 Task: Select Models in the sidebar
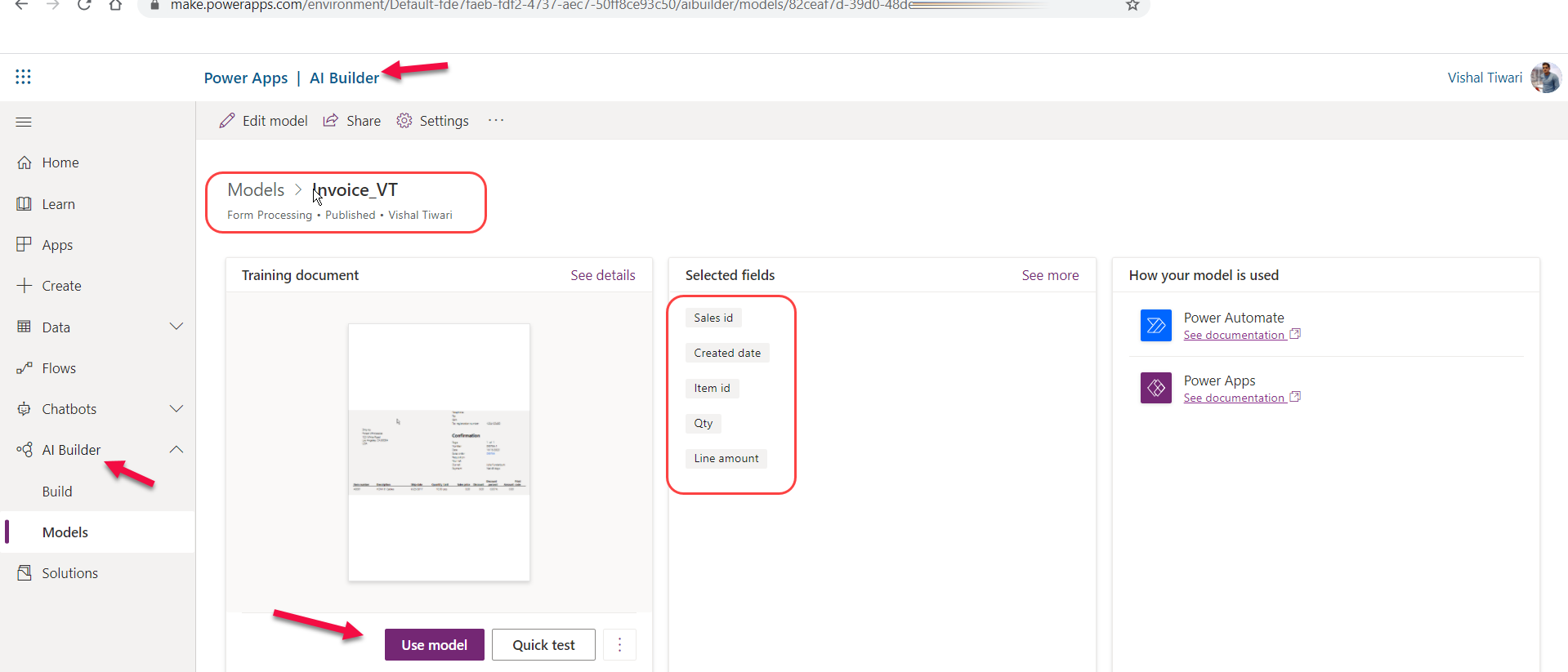(x=97, y=532)
